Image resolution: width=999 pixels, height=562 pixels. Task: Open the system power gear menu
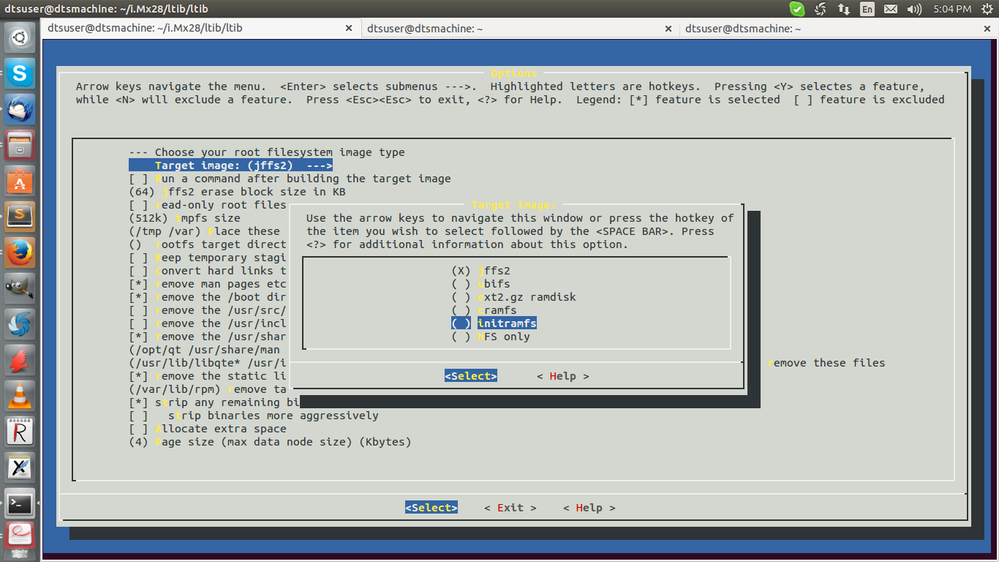pyautogui.click(x=987, y=9)
